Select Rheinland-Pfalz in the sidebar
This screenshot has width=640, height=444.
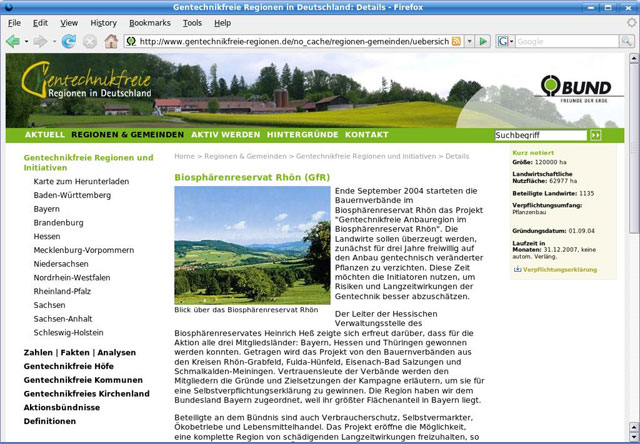coord(62,291)
